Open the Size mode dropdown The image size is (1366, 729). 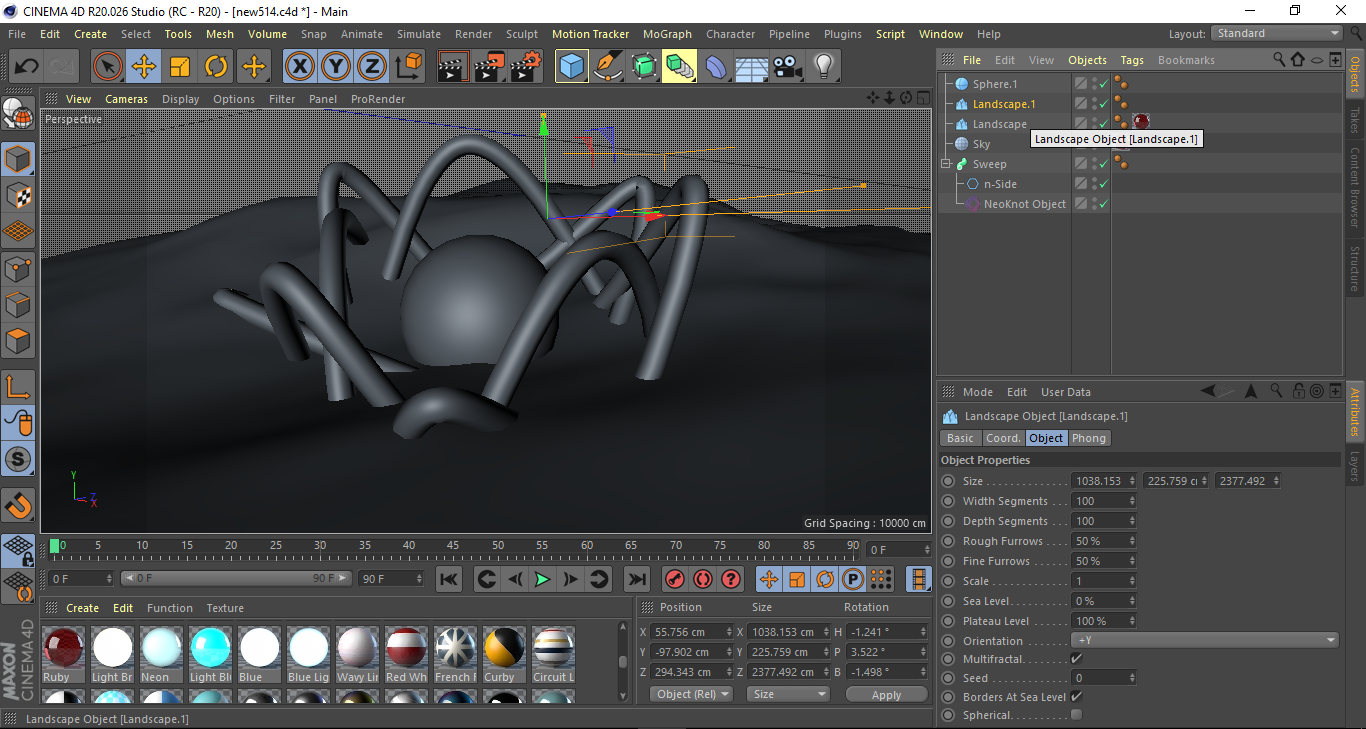[x=789, y=694]
